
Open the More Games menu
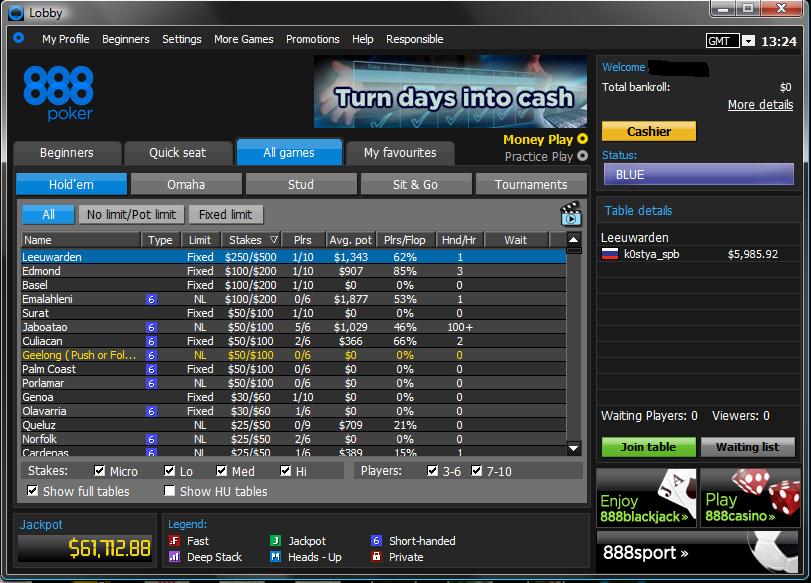tap(244, 39)
